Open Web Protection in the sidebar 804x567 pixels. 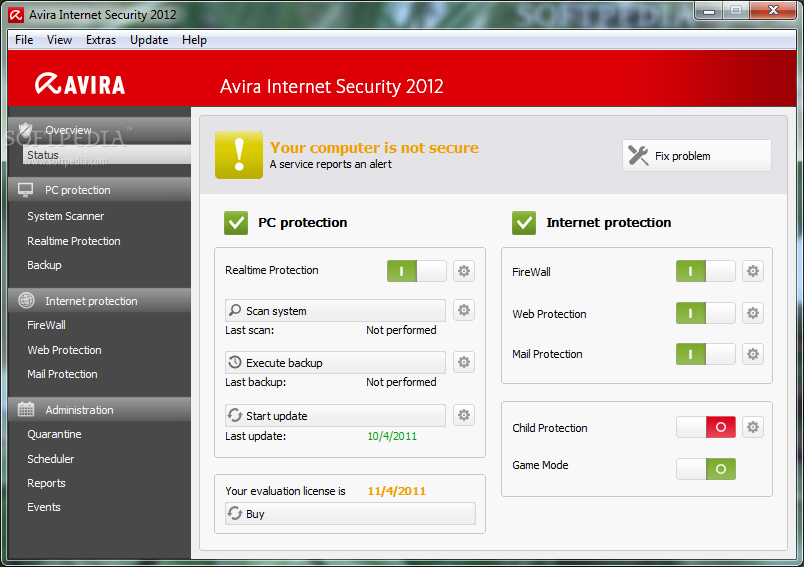(x=65, y=350)
